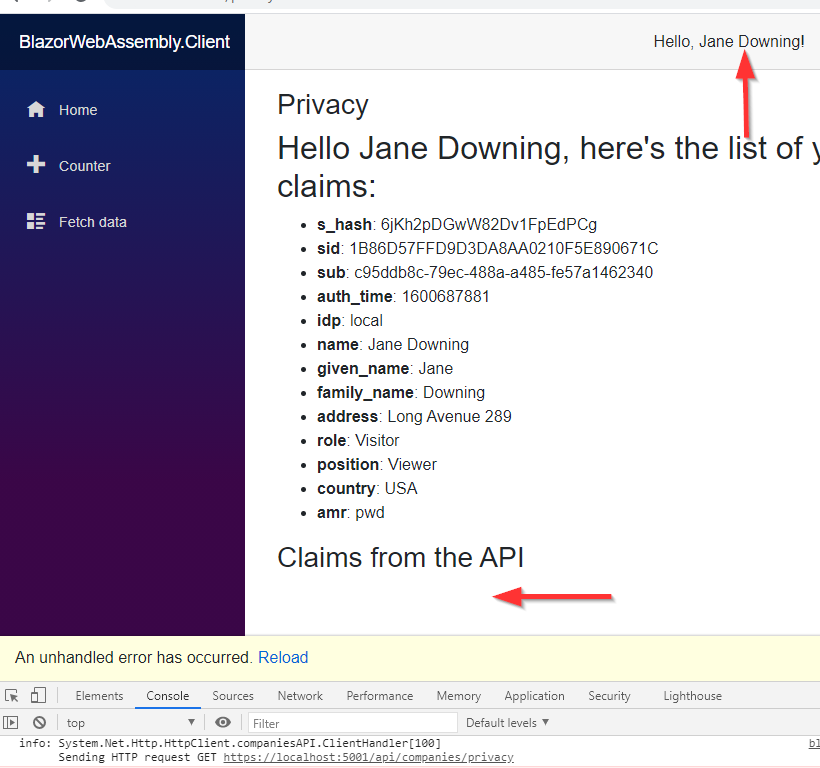Open the JavaScript context 'top' dropdown
820x768 pixels.
(130, 722)
